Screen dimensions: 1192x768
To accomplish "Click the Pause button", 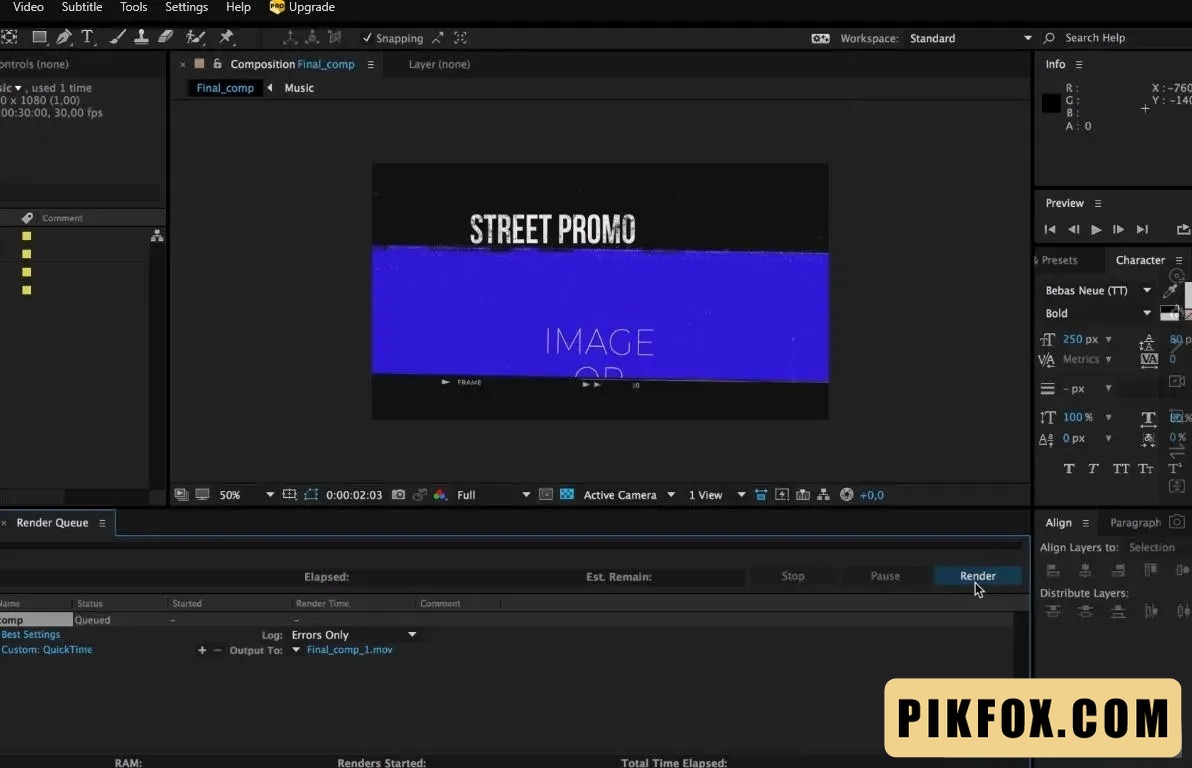I will click(x=885, y=576).
